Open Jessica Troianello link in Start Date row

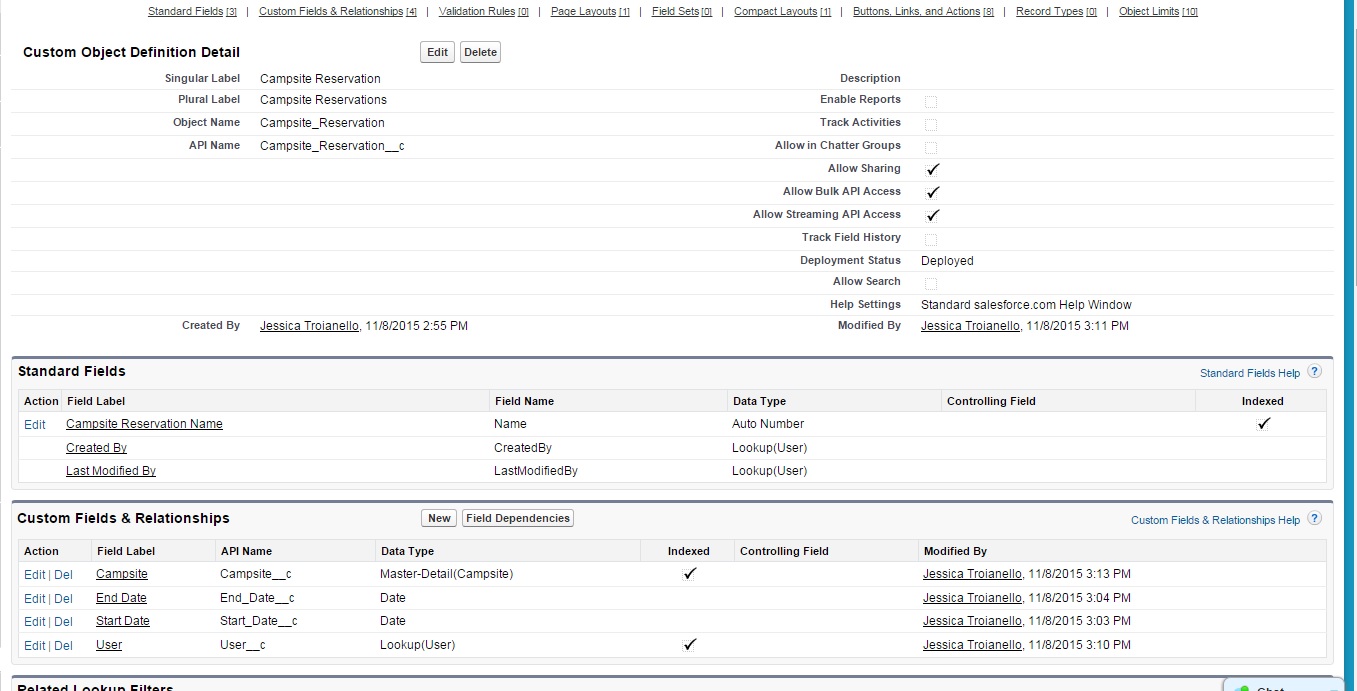(972, 621)
